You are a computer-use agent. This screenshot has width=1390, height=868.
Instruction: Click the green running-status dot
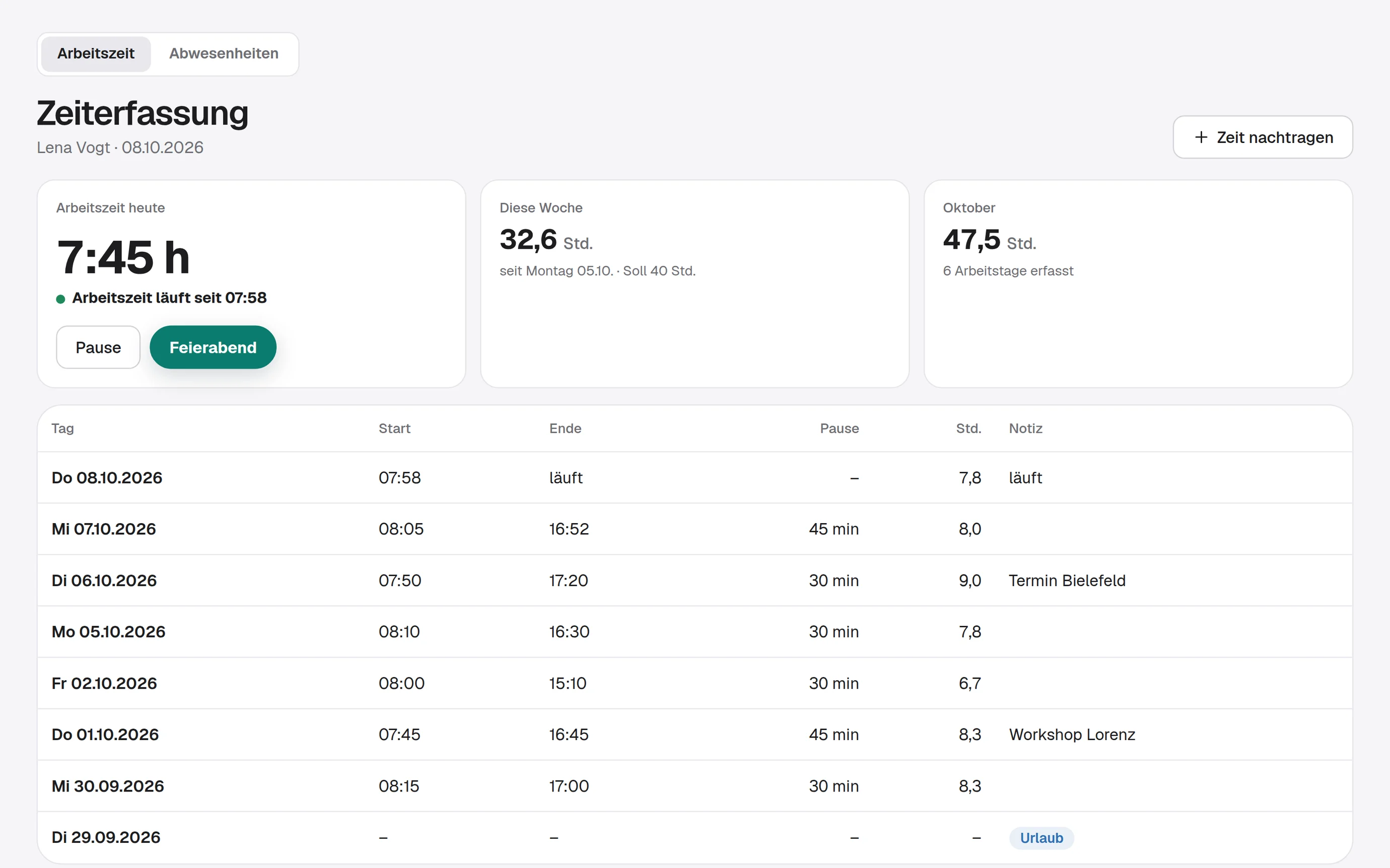pyautogui.click(x=60, y=299)
